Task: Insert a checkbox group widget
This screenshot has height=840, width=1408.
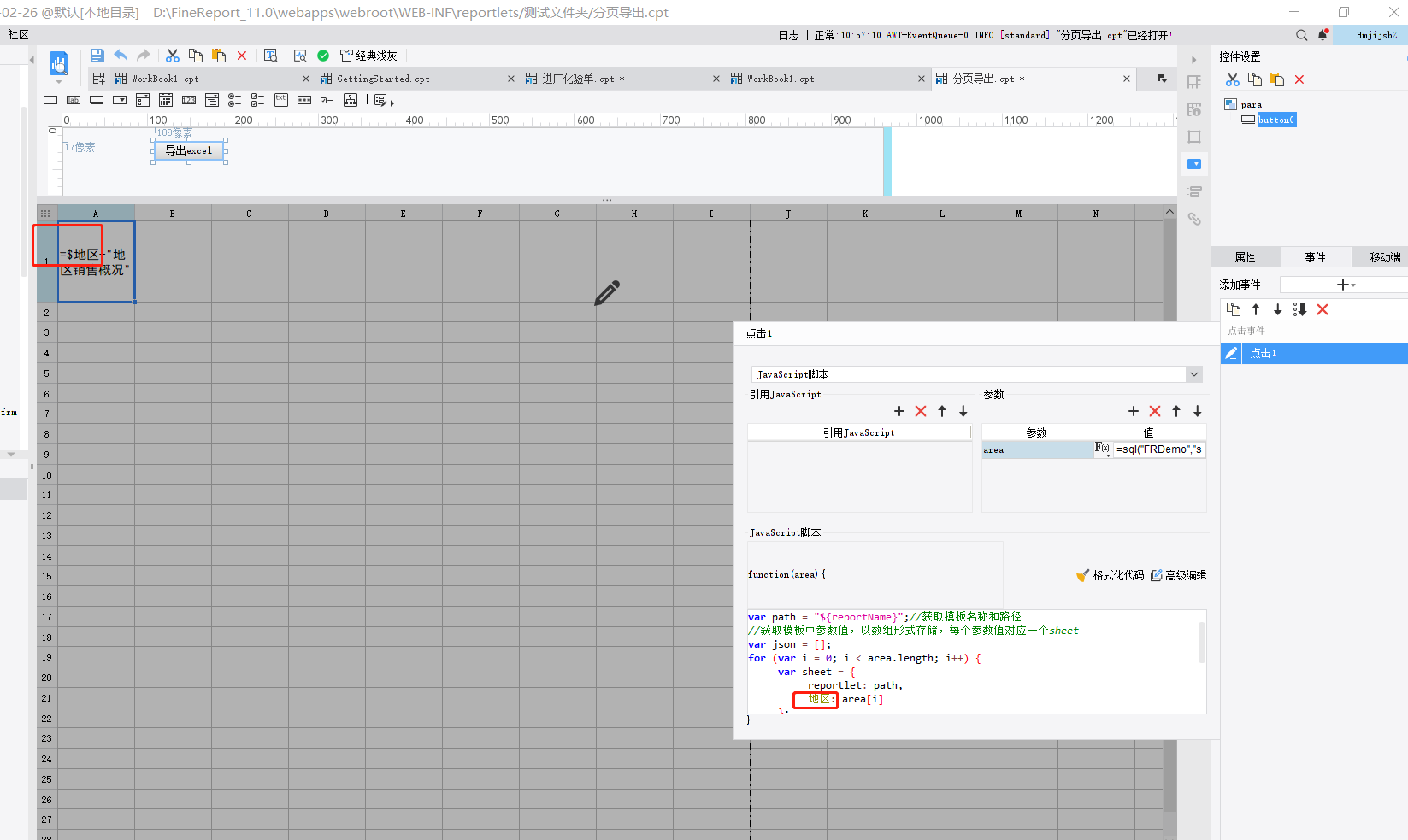Action: [257, 100]
